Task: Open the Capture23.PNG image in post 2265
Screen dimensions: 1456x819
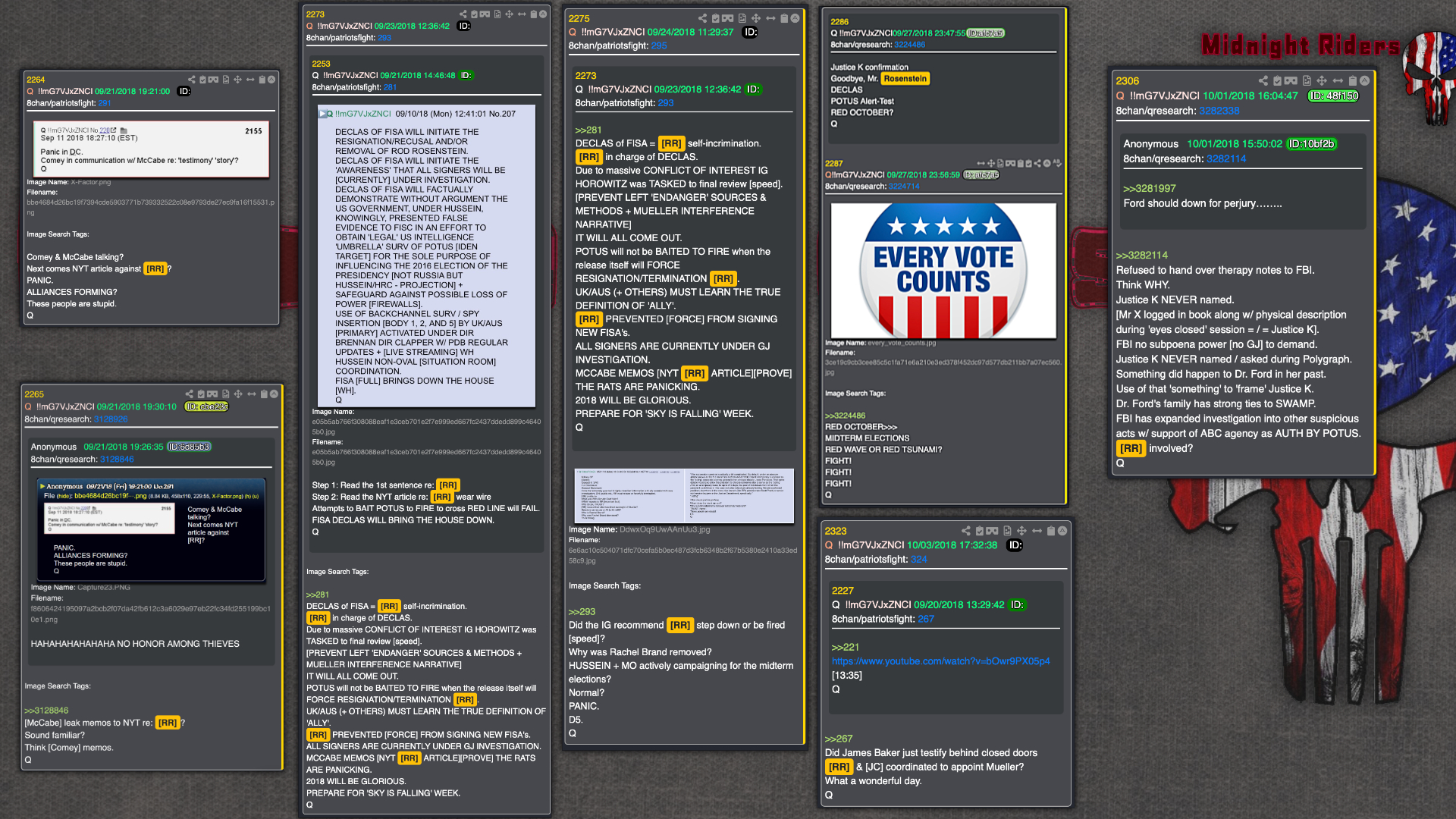Action: pos(151,529)
